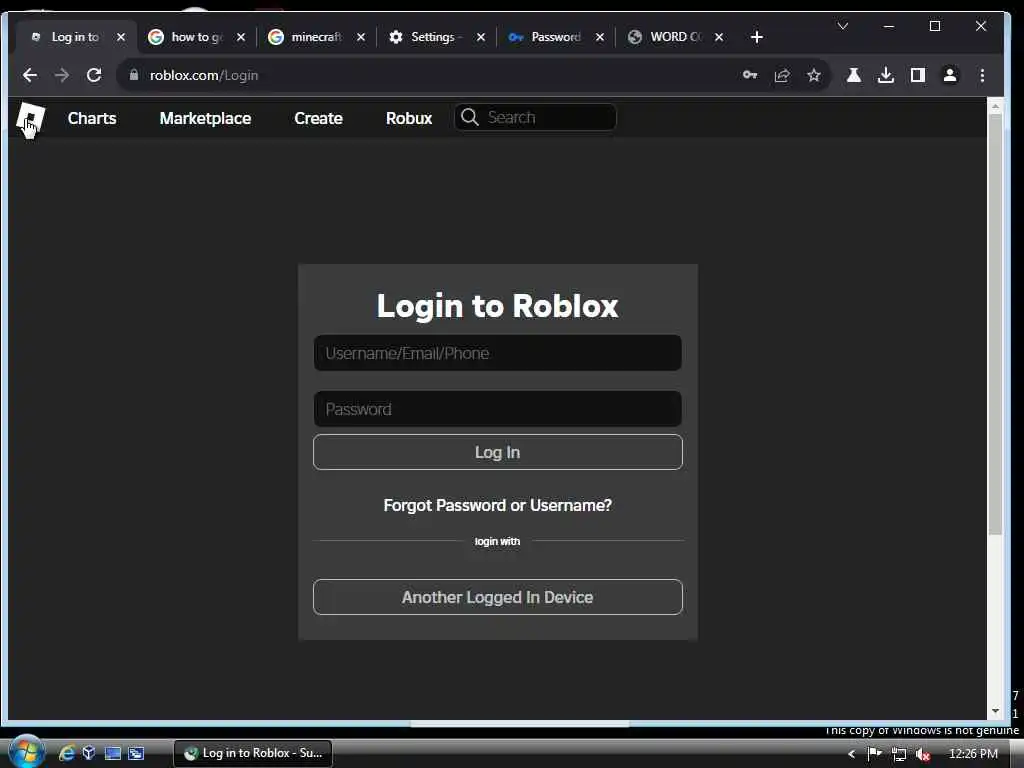The width and height of the screenshot is (1024, 768).
Task: Launch Internet Explorer from the taskbar
Action: pyautogui.click(x=67, y=753)
